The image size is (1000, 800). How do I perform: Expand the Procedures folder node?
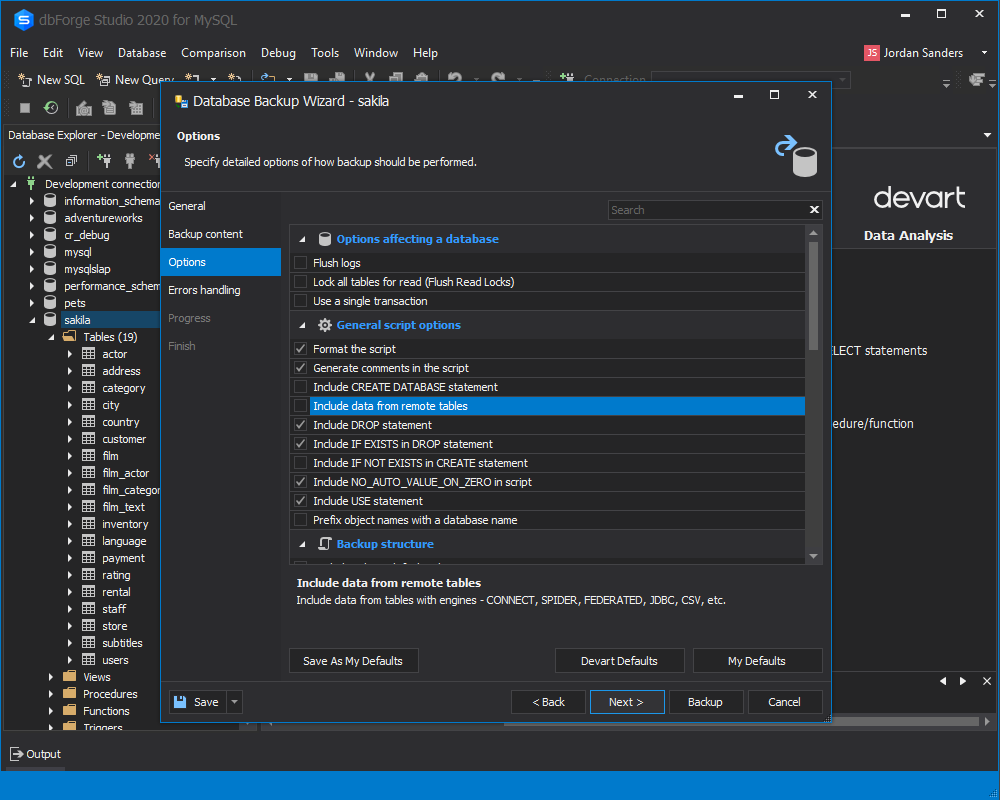(51, 693)
